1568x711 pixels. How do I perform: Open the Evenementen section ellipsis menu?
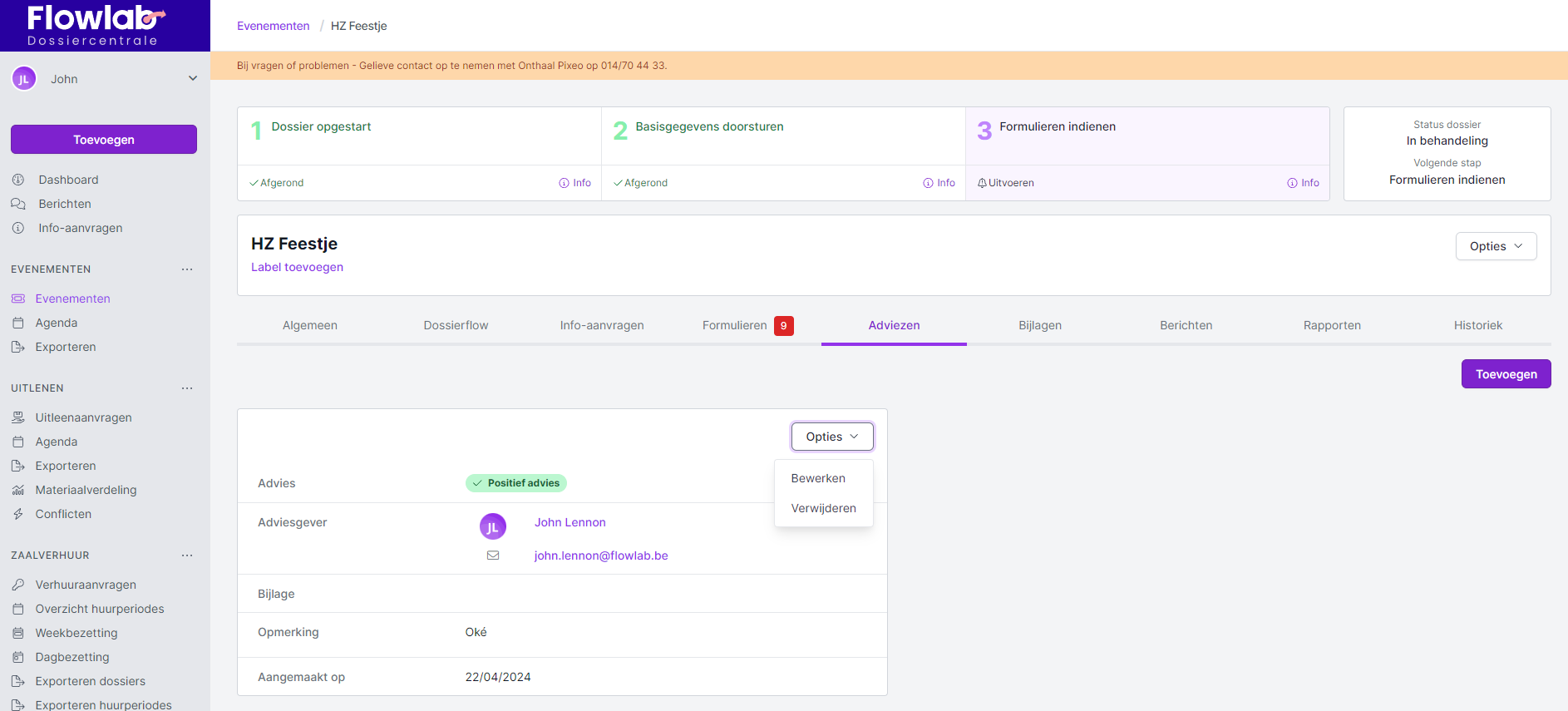pos(187,269)
